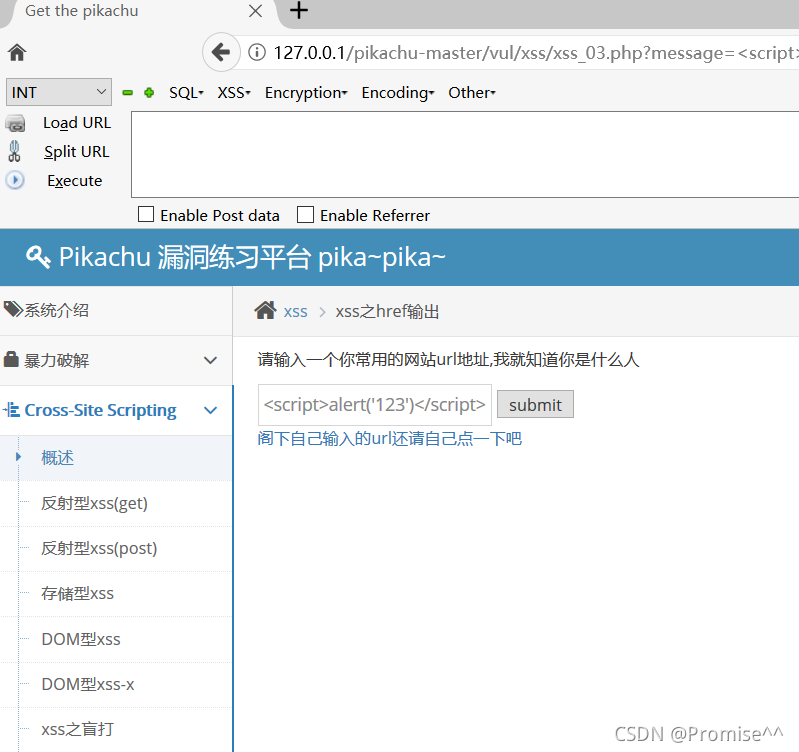Click the Cross-Site Scripting tree icon
The image size is (799, 752).
(12, 410)
